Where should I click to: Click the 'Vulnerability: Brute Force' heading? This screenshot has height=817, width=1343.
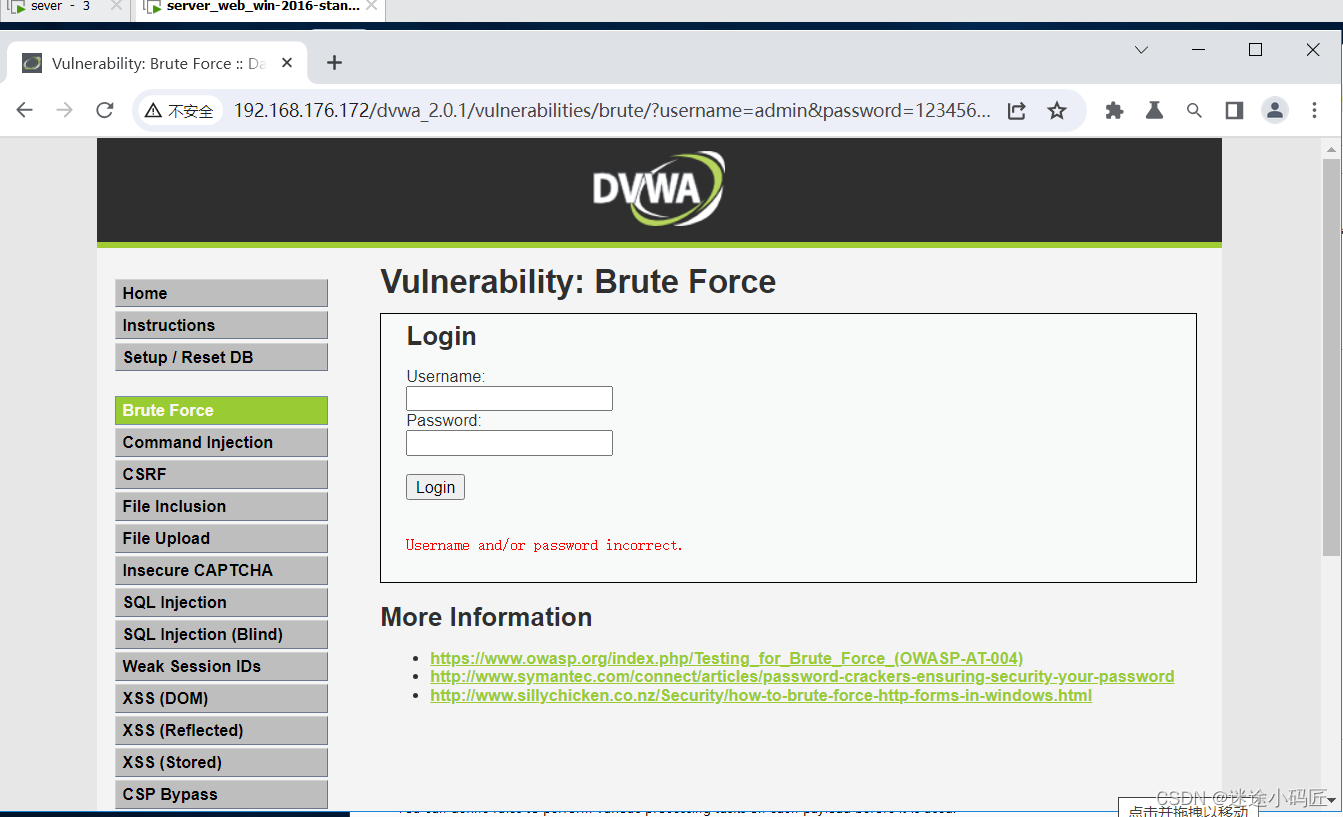coord(578,282)
